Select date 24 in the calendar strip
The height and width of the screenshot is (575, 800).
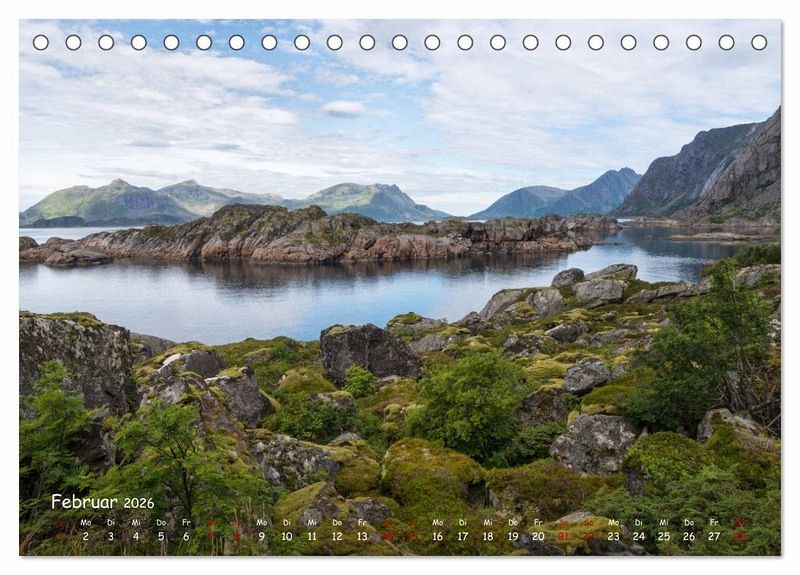coord(638,536)
